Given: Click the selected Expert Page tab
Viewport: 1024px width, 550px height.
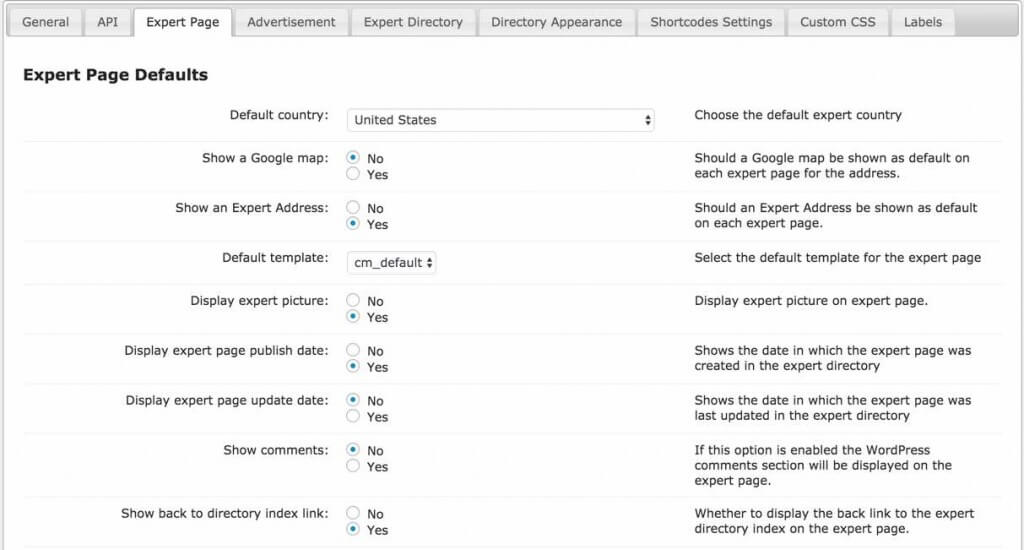Looking at the screenshot, I should 182,22.
